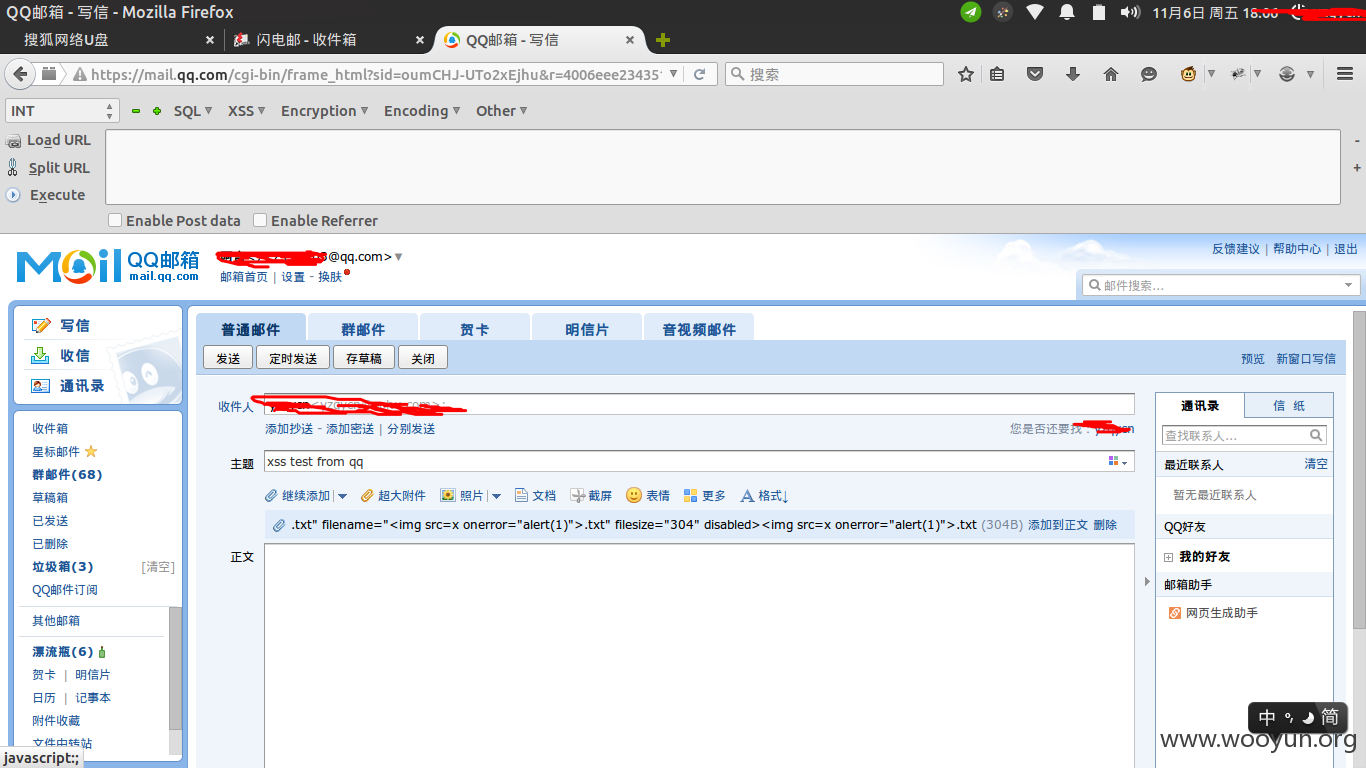Open the bookmarks list icon

click(x=997, y=74)
